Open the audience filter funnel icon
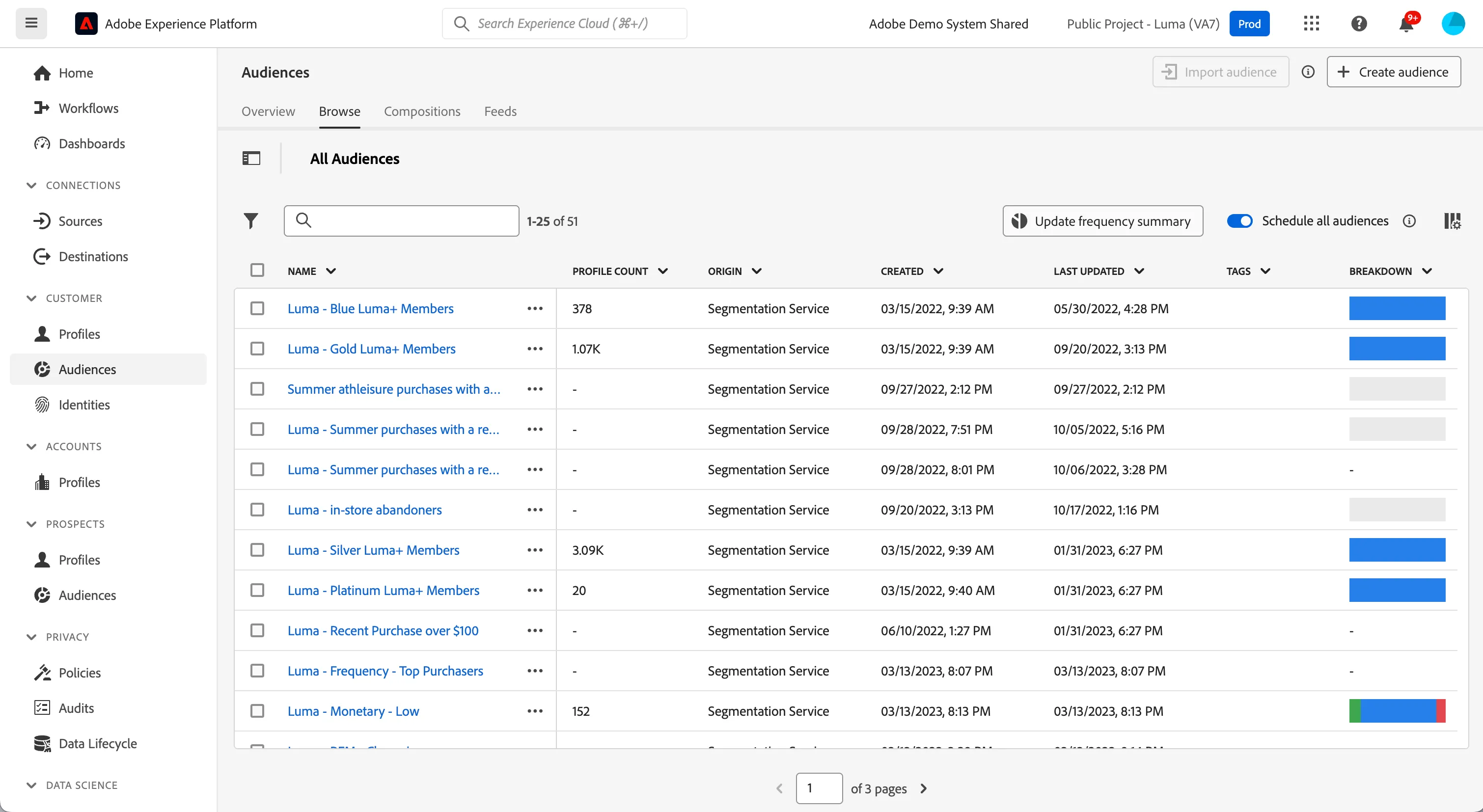The width and height of the screenshot is (1483, 812). coord(250,221)
